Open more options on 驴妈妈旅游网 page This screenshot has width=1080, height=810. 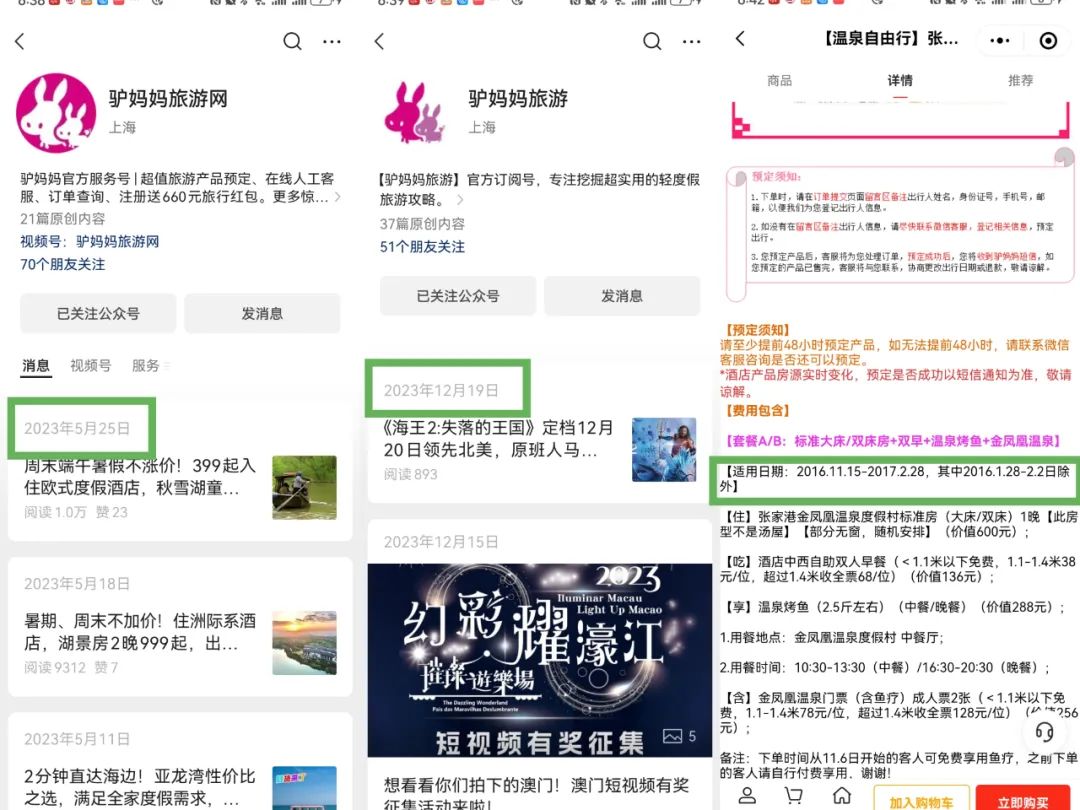tap(332, 41)
